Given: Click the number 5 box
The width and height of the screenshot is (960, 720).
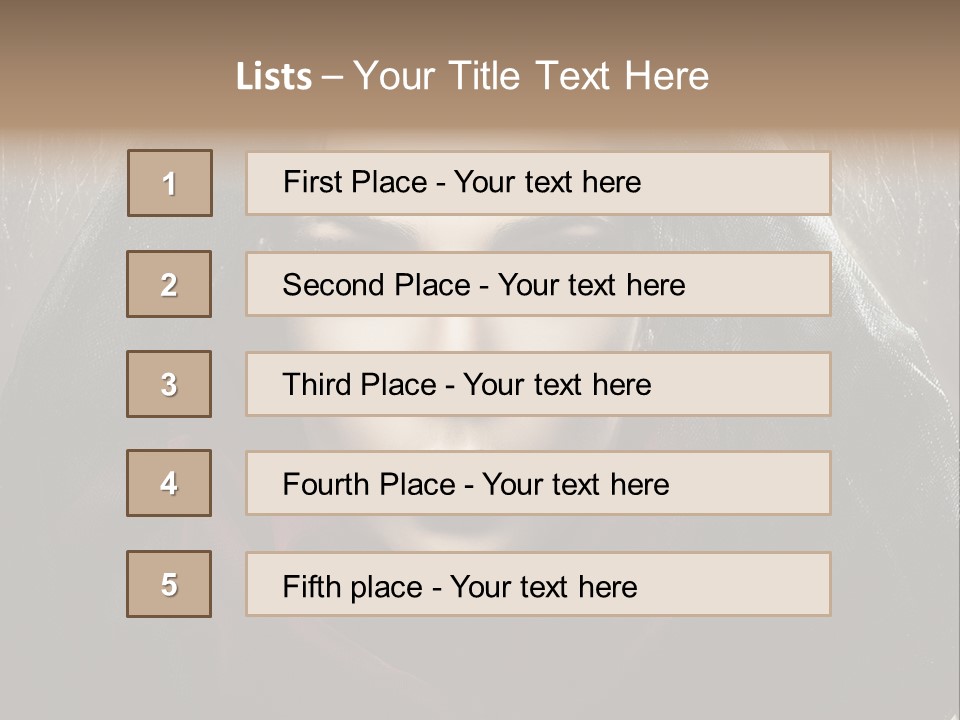Looking at the screenshot, I should pos(169,584).
